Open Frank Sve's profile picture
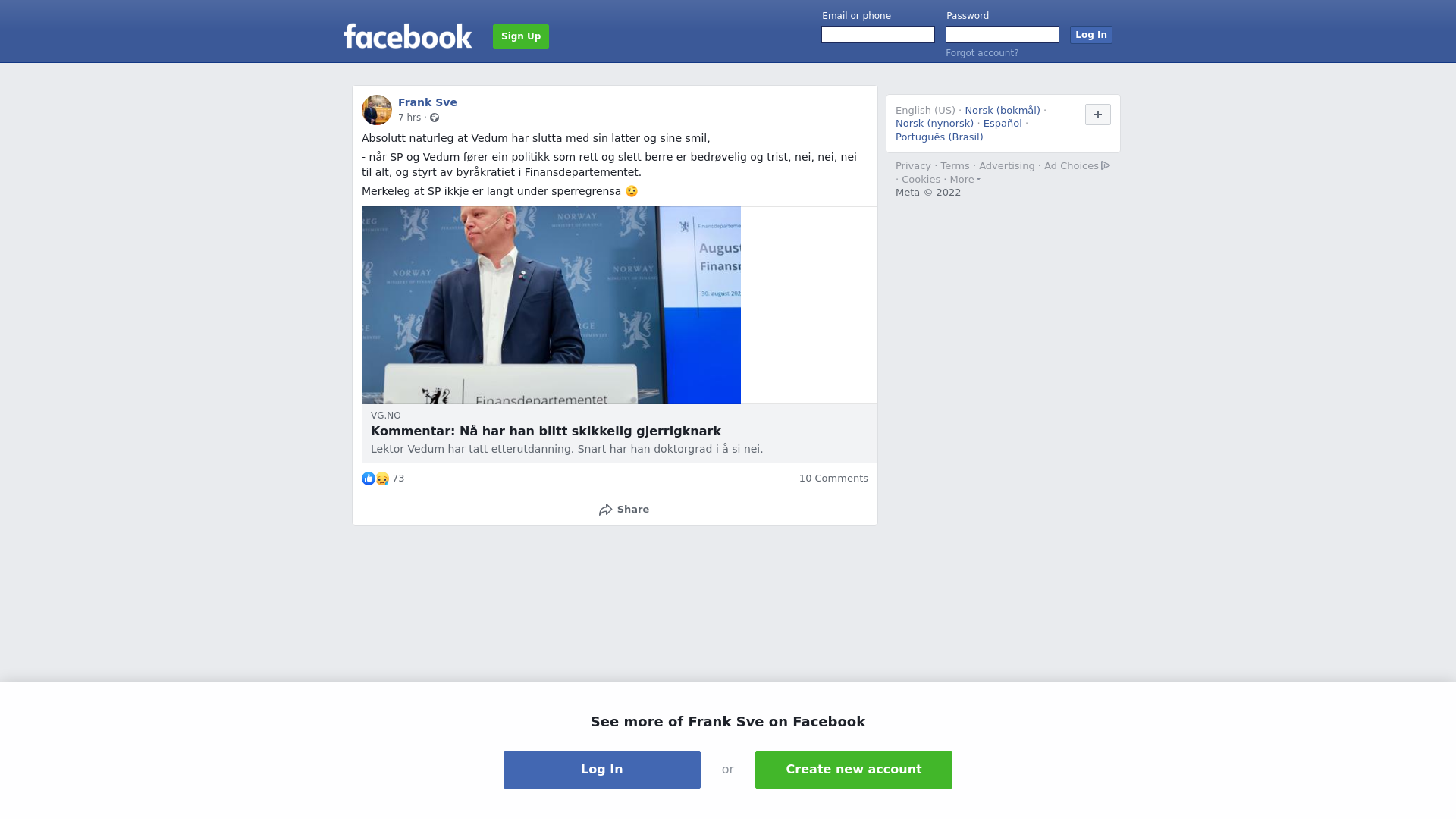 pyautogui.click(x=377, y=110)
